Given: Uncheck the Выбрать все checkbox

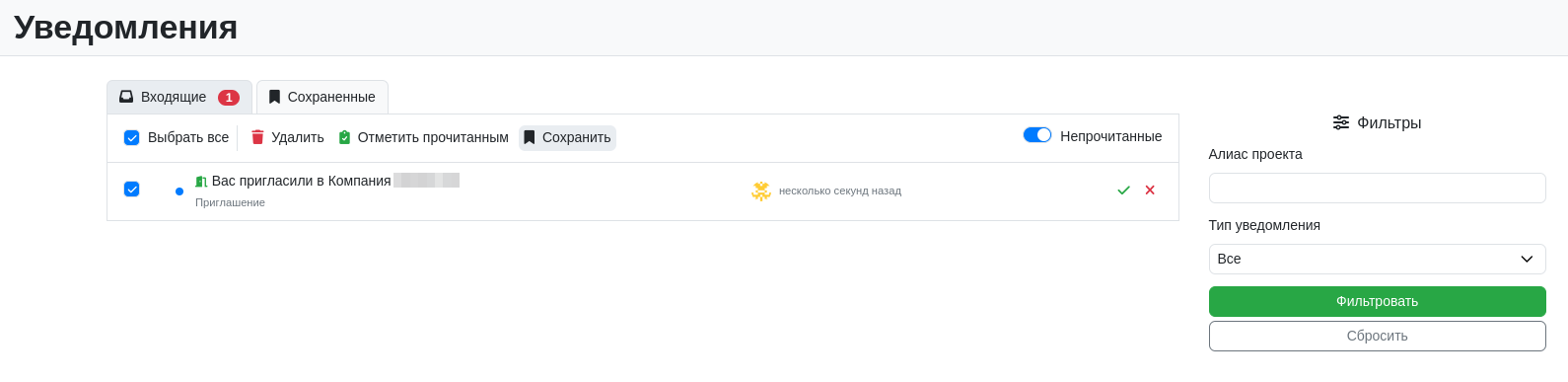Looking at the screenshot, I should 131,137.
